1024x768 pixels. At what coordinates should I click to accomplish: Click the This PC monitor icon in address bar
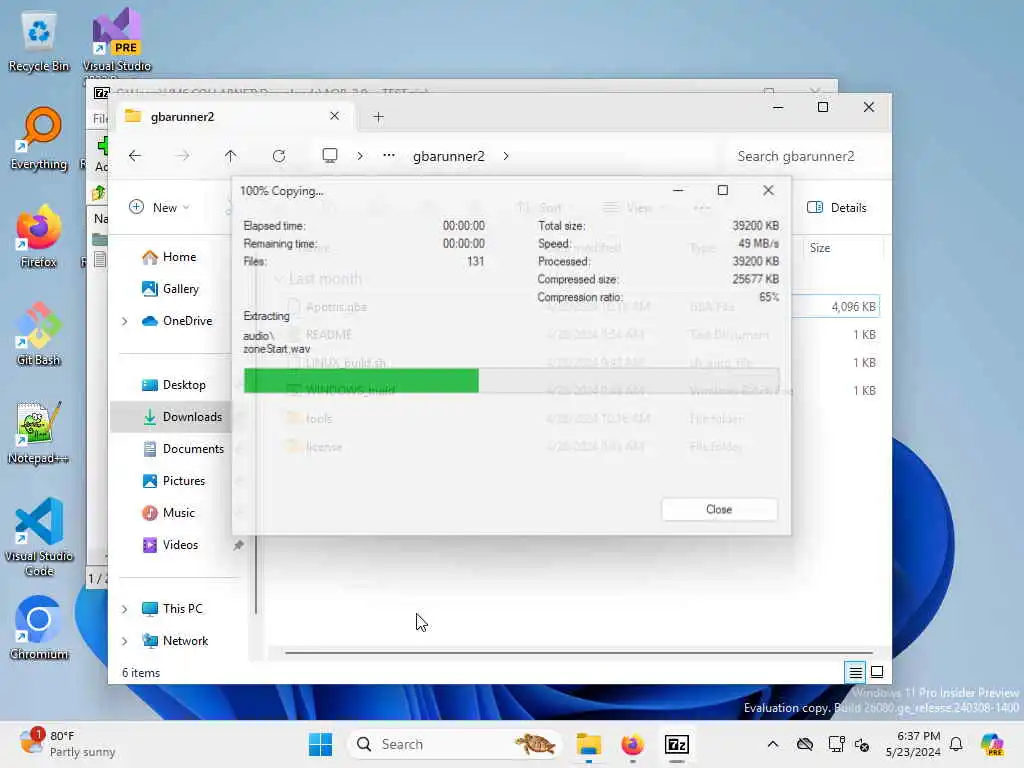click(x=330, y=156)
